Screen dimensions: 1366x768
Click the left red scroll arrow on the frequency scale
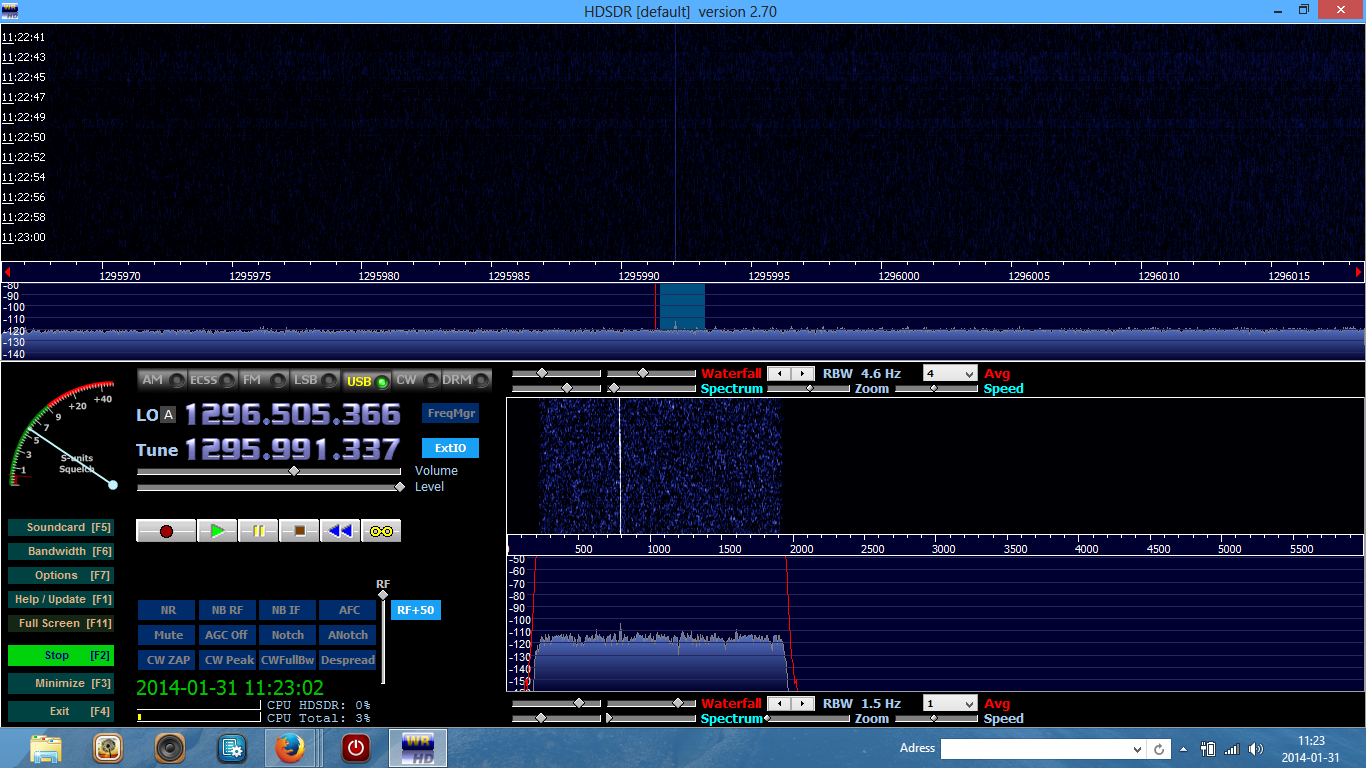7,272
